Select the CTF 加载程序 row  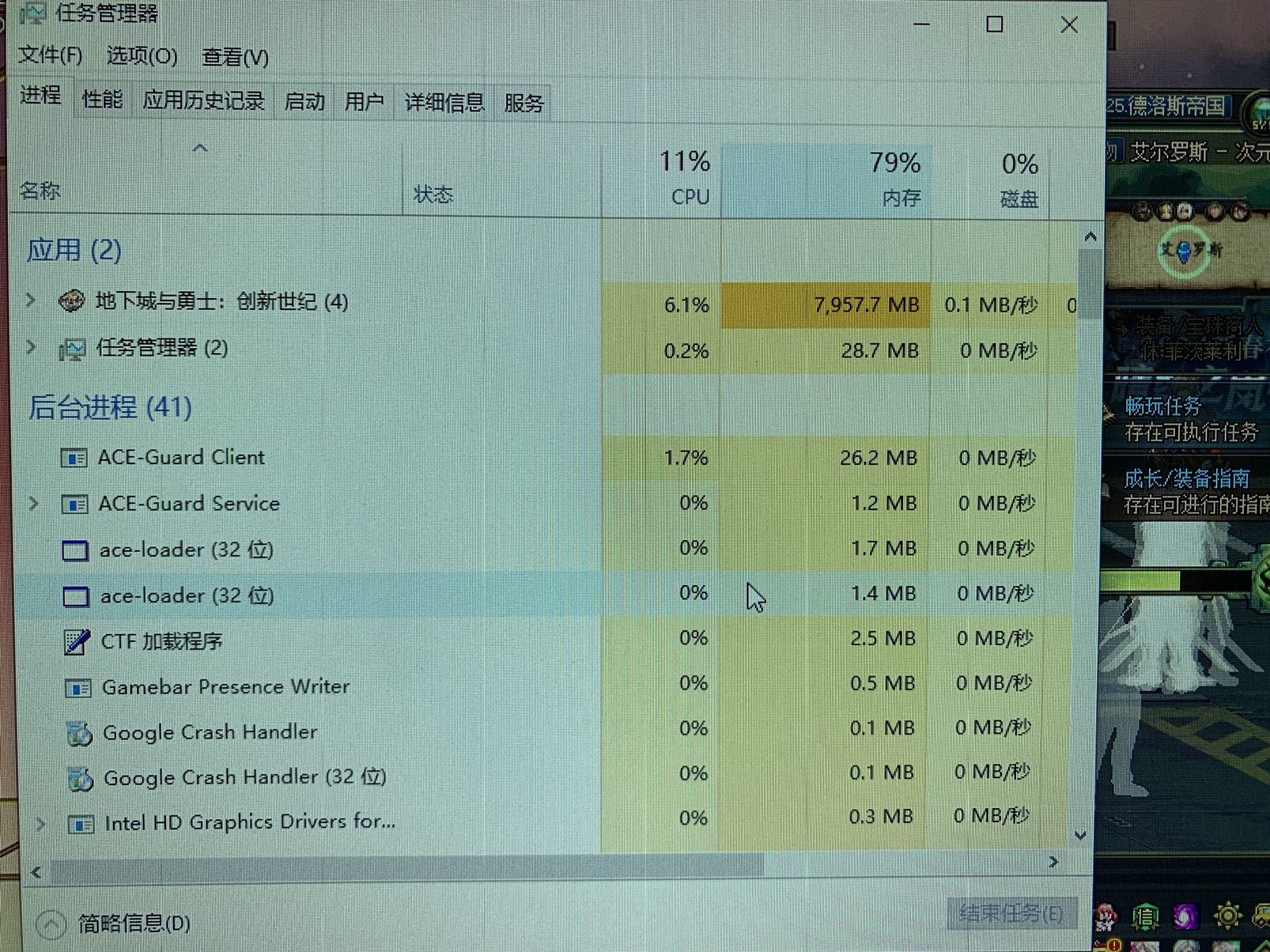click(x=546, y=640)
